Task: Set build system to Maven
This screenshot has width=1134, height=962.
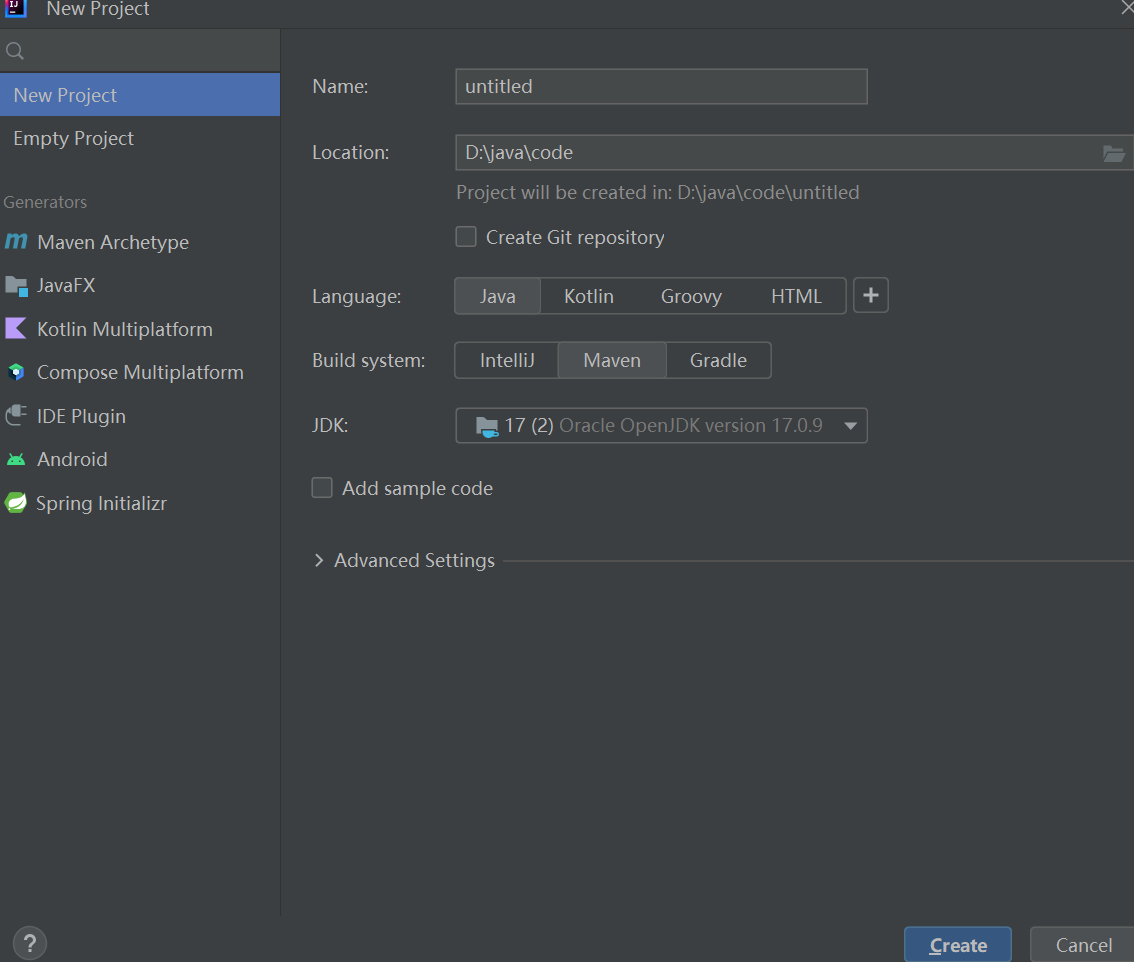Action: pos(612,360)
